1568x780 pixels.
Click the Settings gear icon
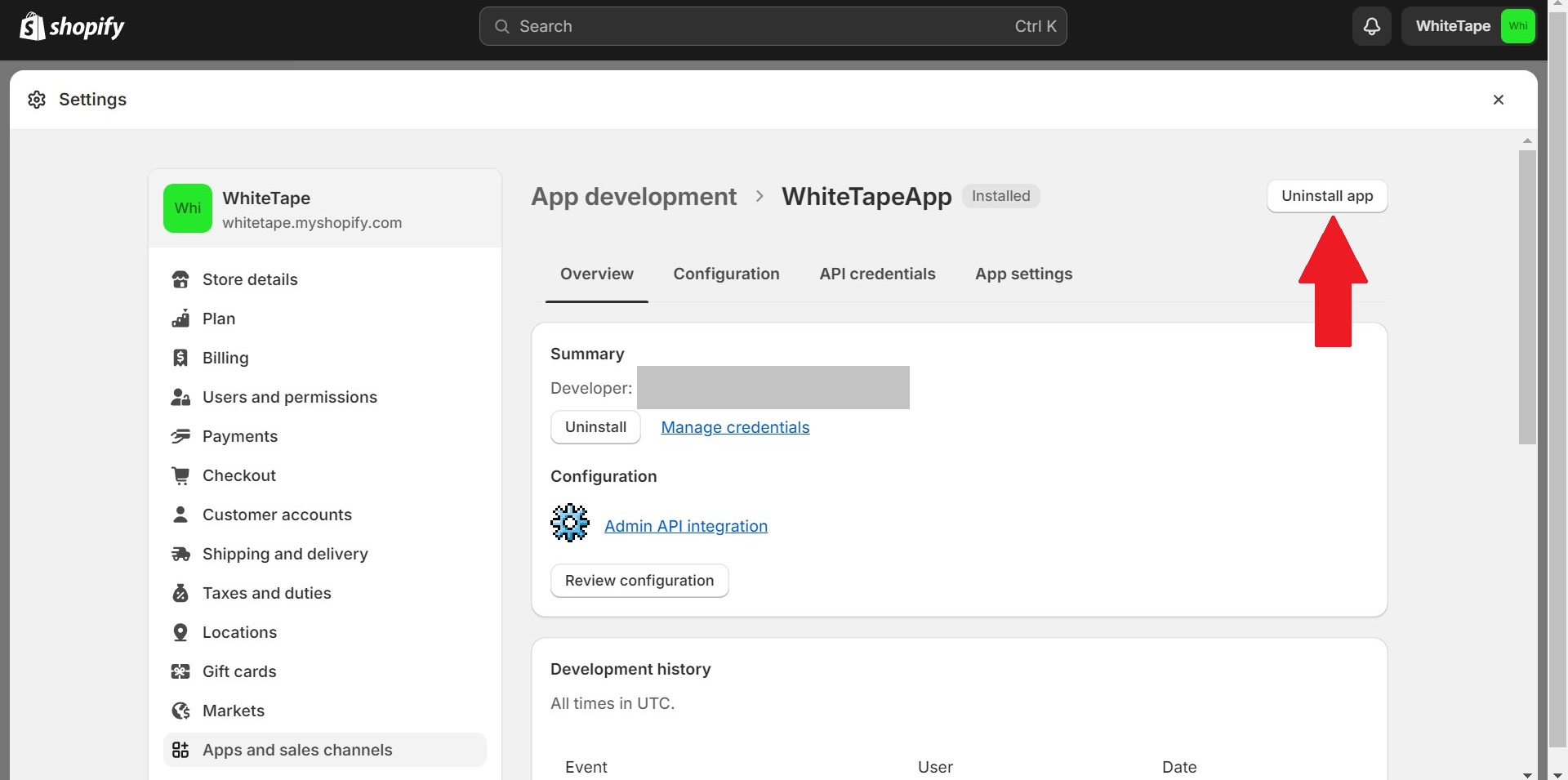tap(37, 100)
